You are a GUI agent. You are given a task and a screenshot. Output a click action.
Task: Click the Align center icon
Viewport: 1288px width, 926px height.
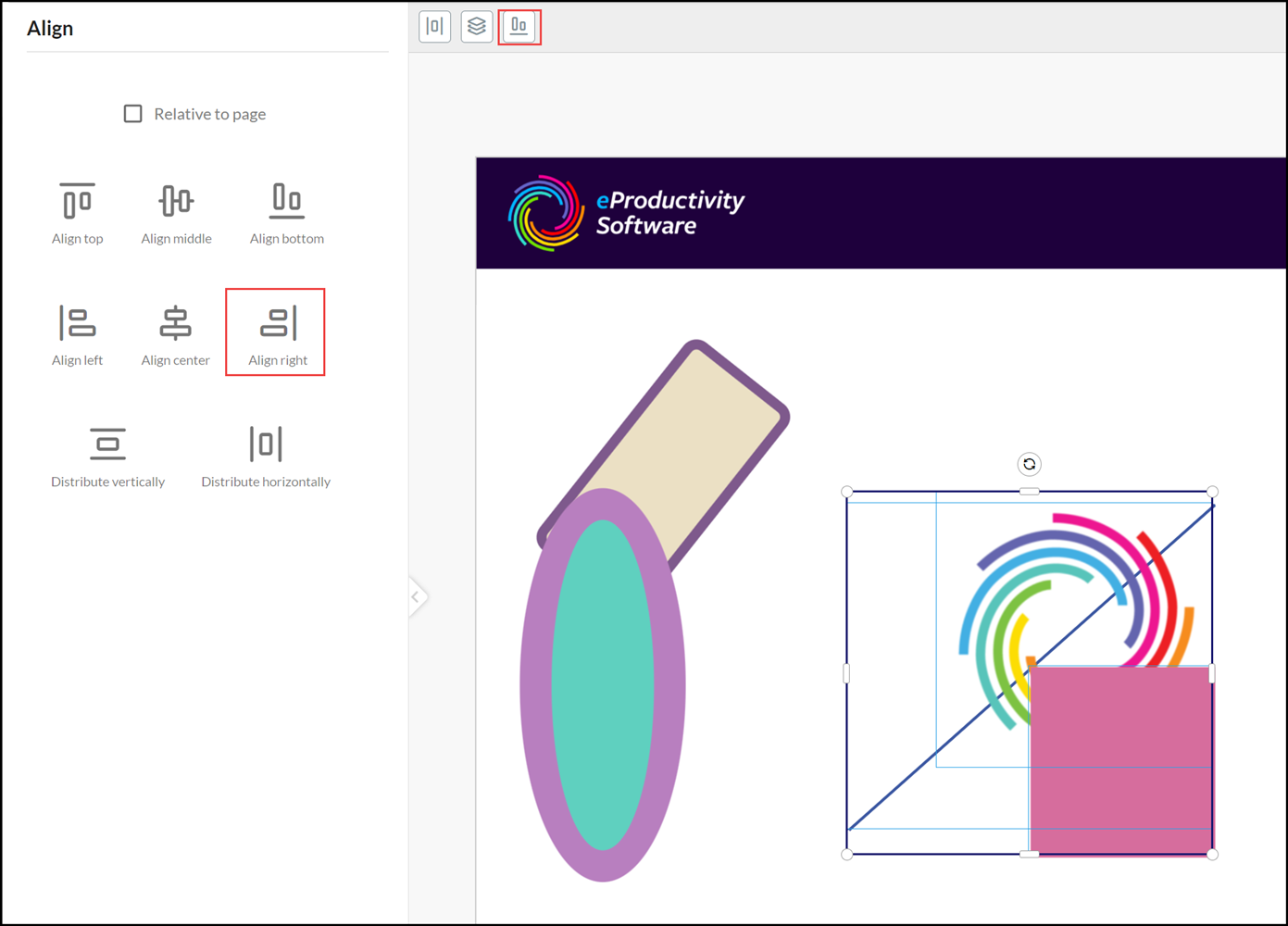coord(175,323)
